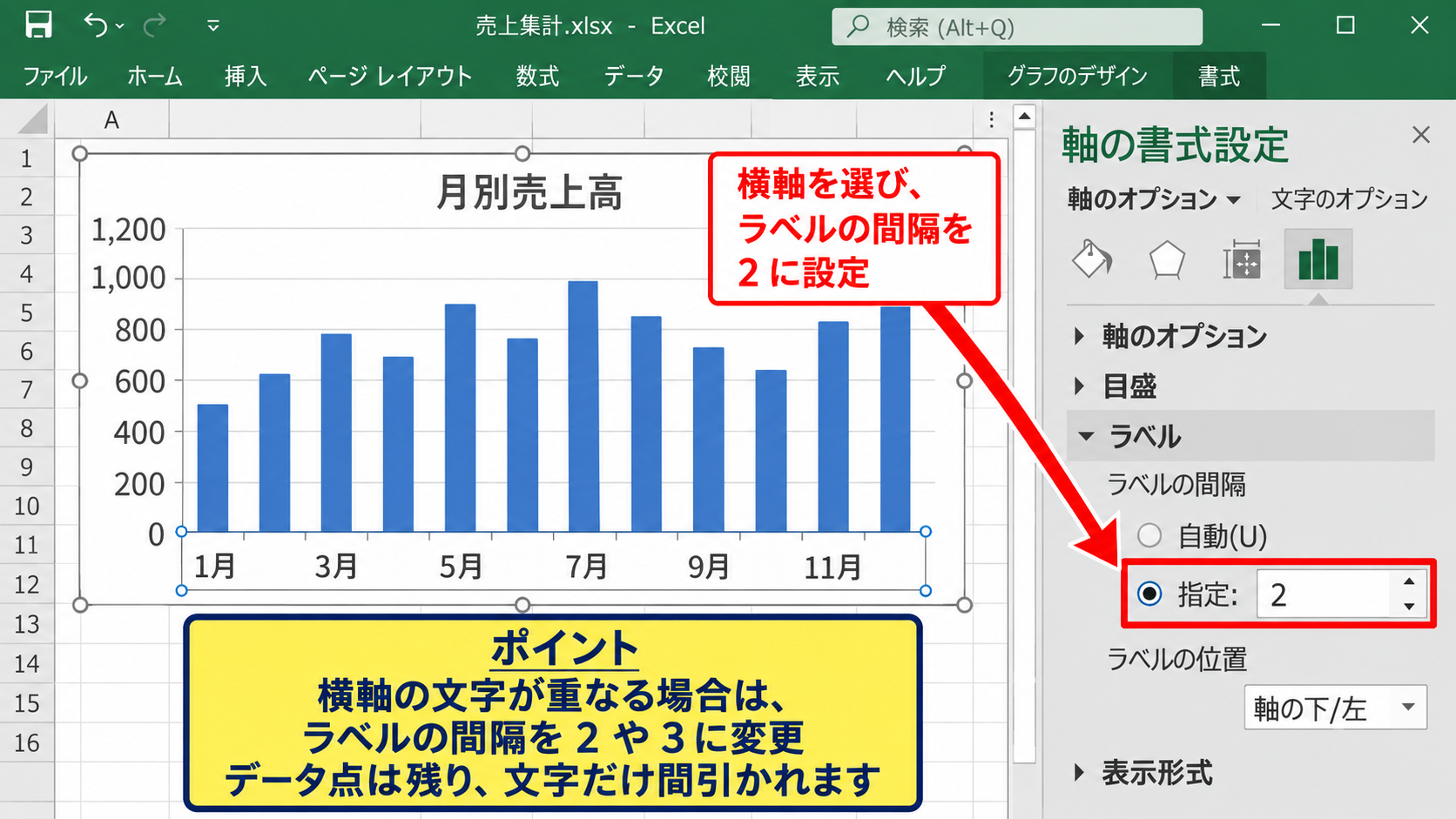Click the 1,200 vertical axis value

pos(128,230)
